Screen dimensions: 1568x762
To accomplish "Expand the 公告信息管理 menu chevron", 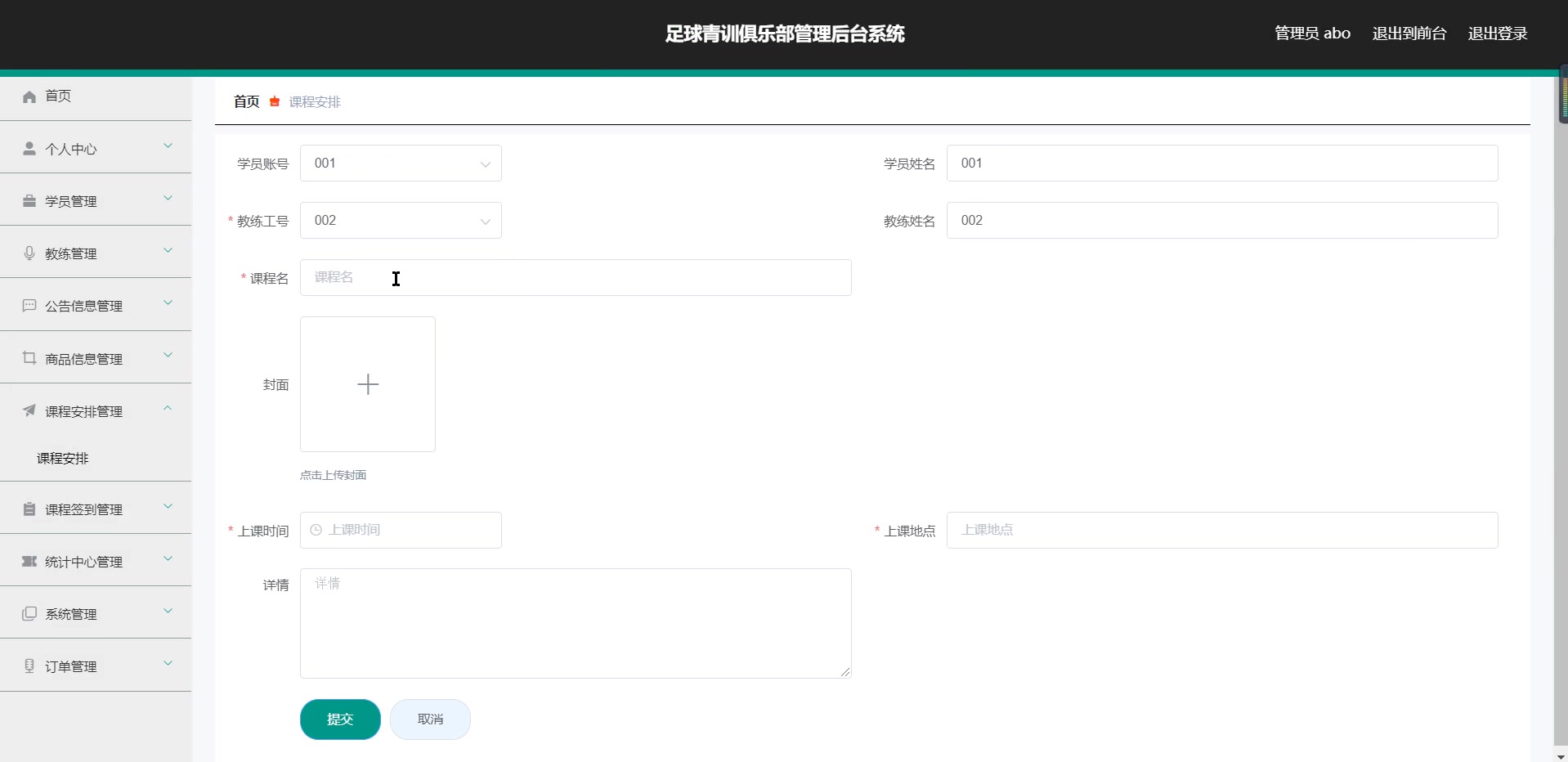I will coord(168,303).
